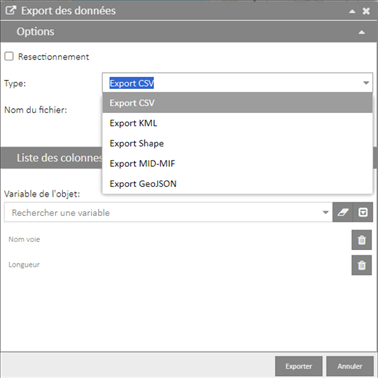Click the add-all dropdown box icon
This screenshot has height=378, width=378.
click(x=363, y=212)
